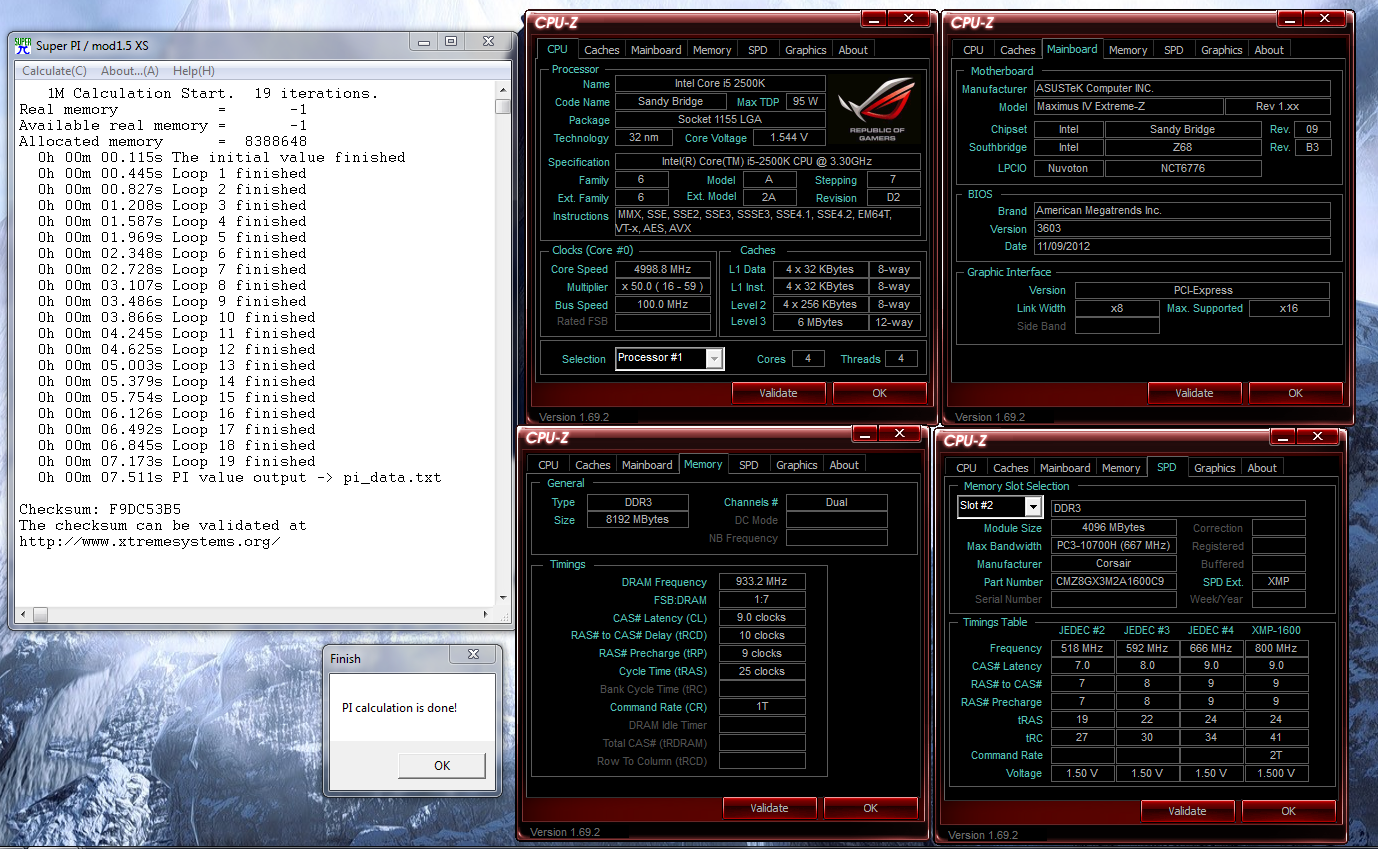Go to SPD tab in the memory timings CPU-Z window
This screenshot has width=1378, height=849.
point(749,465)
